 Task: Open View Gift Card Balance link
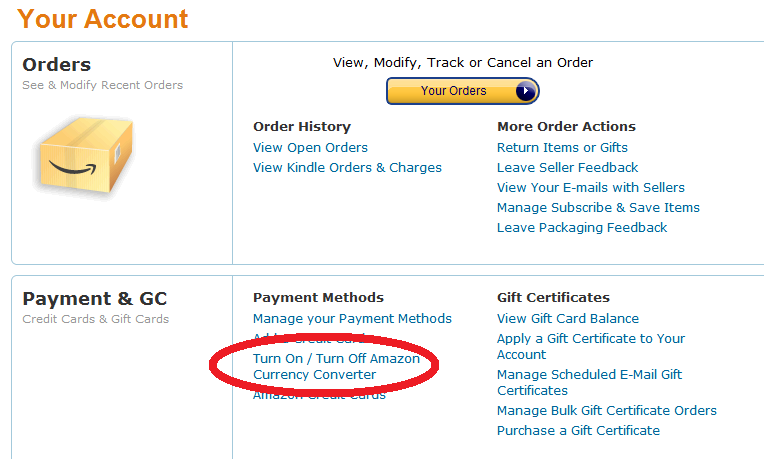[x=568, y=319]
